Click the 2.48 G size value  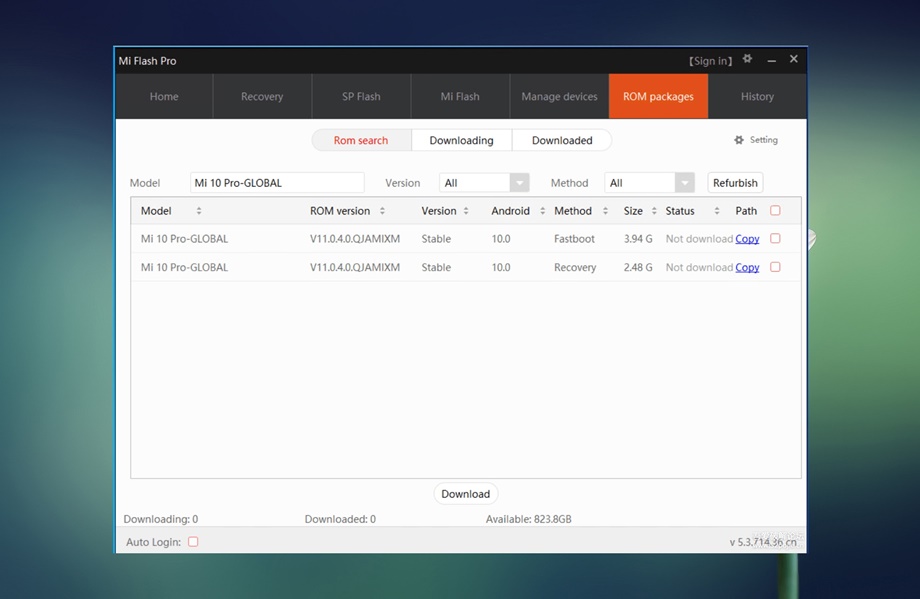click(638, 268)
